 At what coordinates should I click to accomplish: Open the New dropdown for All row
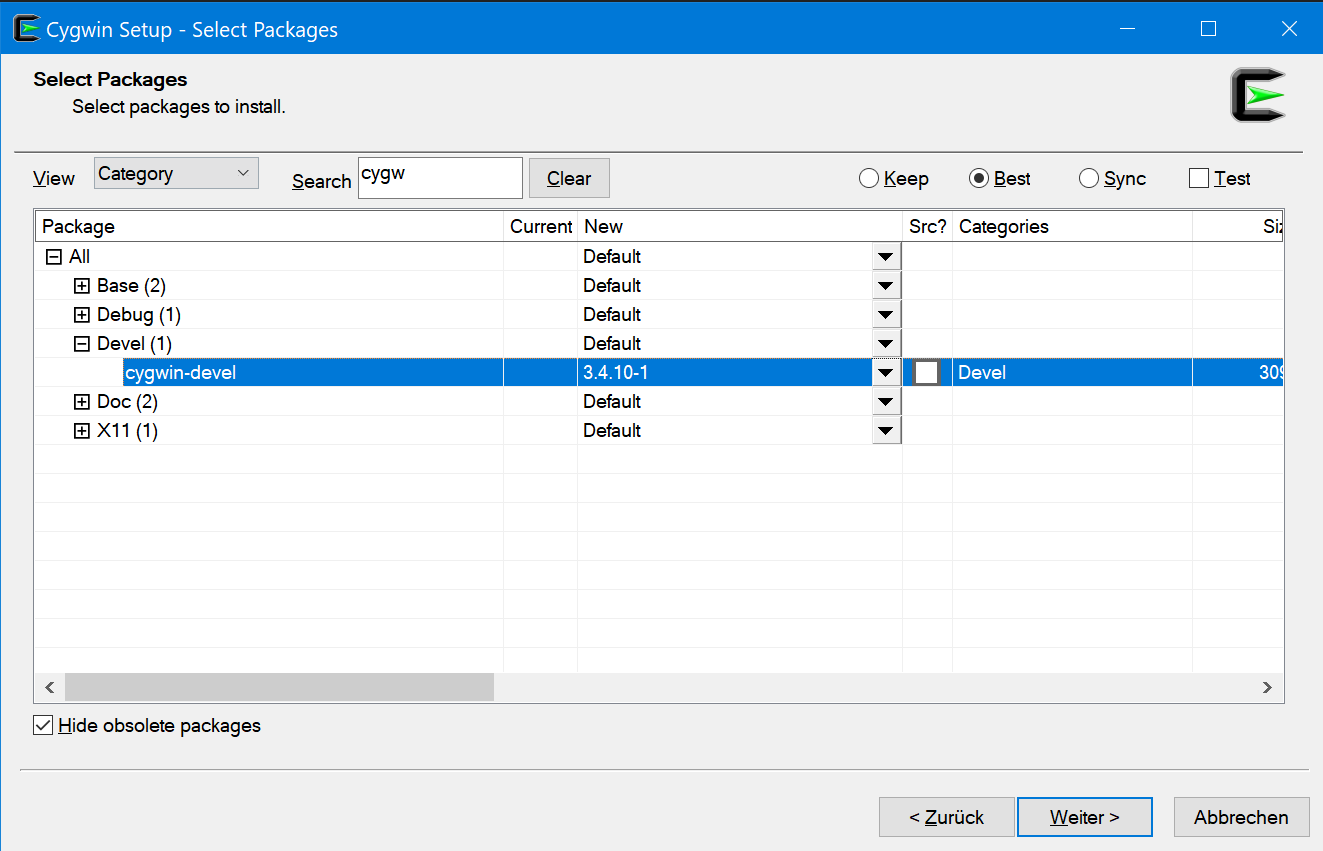click(x=886, y=257)
